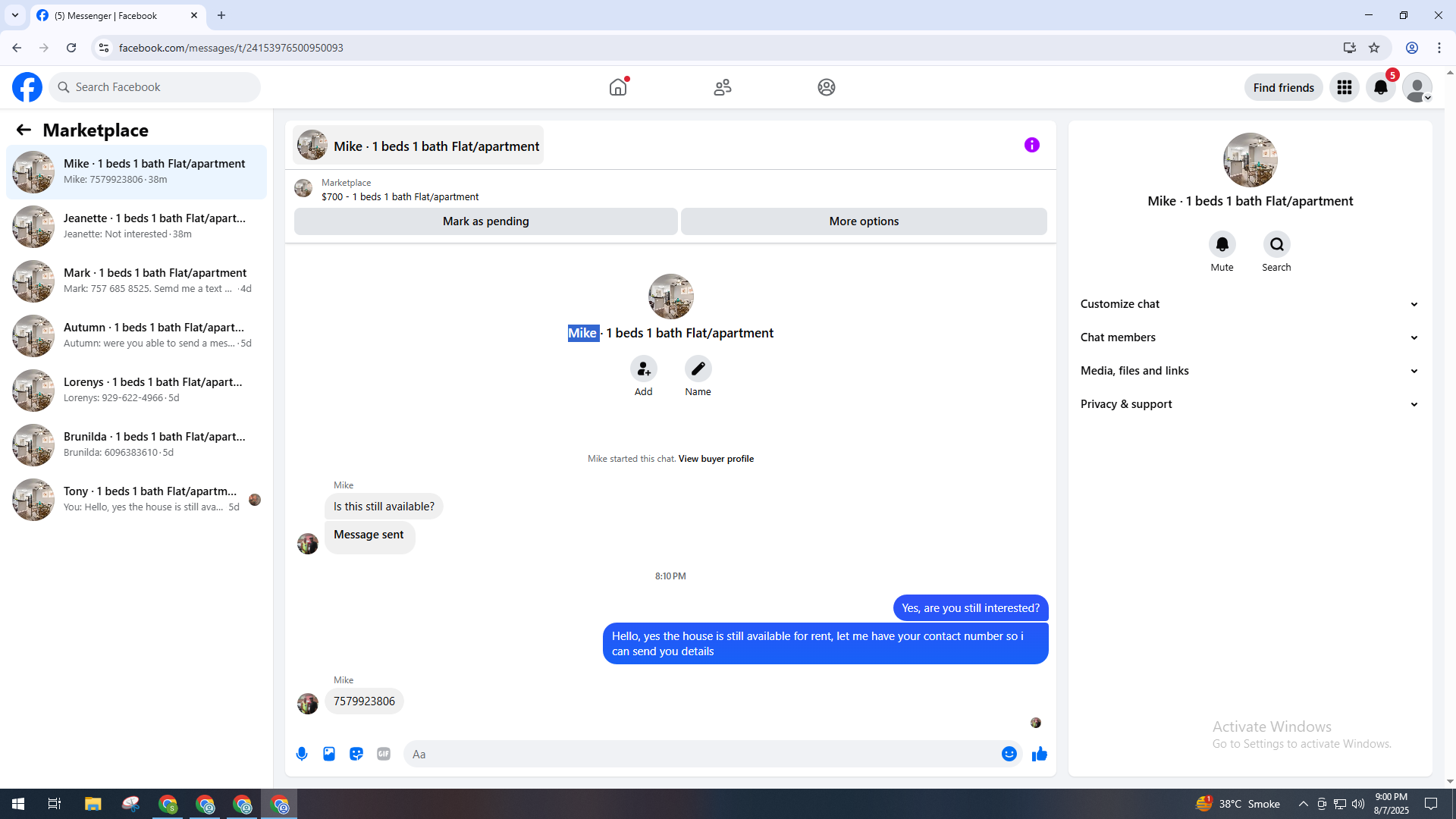Expand the Privacy & support section
1456x819 pixels.
[x=1250, y=404]
